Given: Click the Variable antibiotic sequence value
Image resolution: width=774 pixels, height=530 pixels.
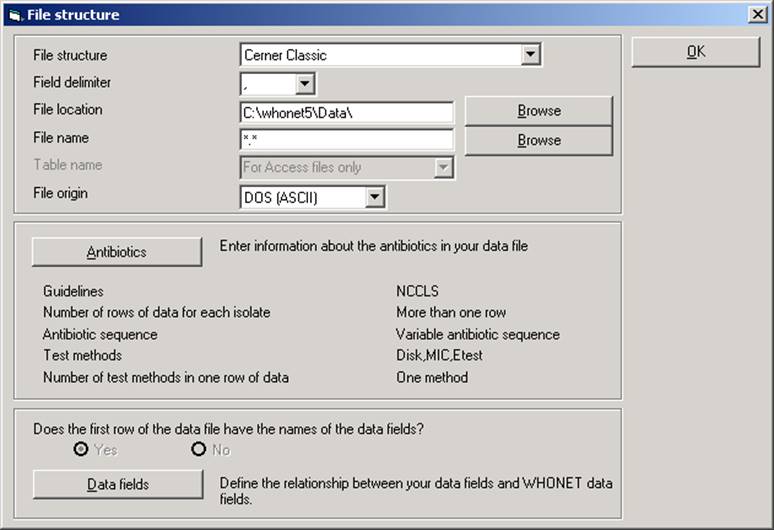Looking at the screenshot, I should [x=477, y=334].
